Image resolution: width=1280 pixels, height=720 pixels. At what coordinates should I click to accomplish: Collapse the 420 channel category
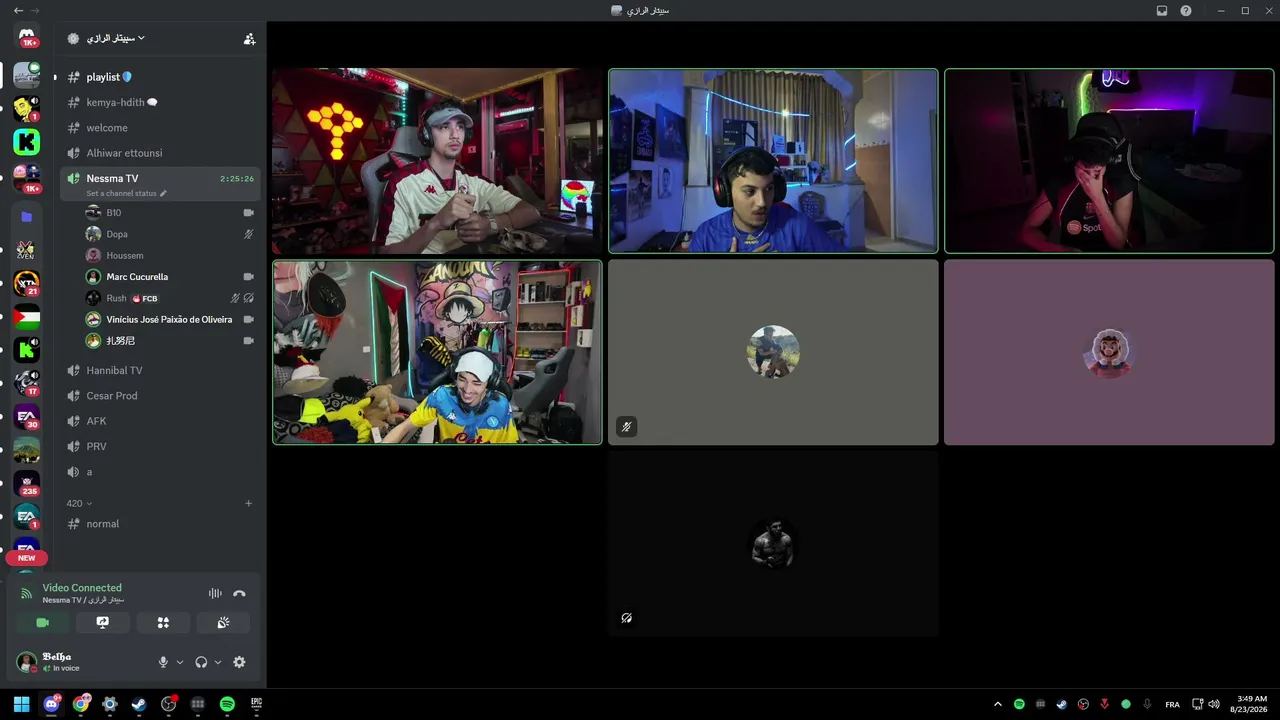(79, 503)
